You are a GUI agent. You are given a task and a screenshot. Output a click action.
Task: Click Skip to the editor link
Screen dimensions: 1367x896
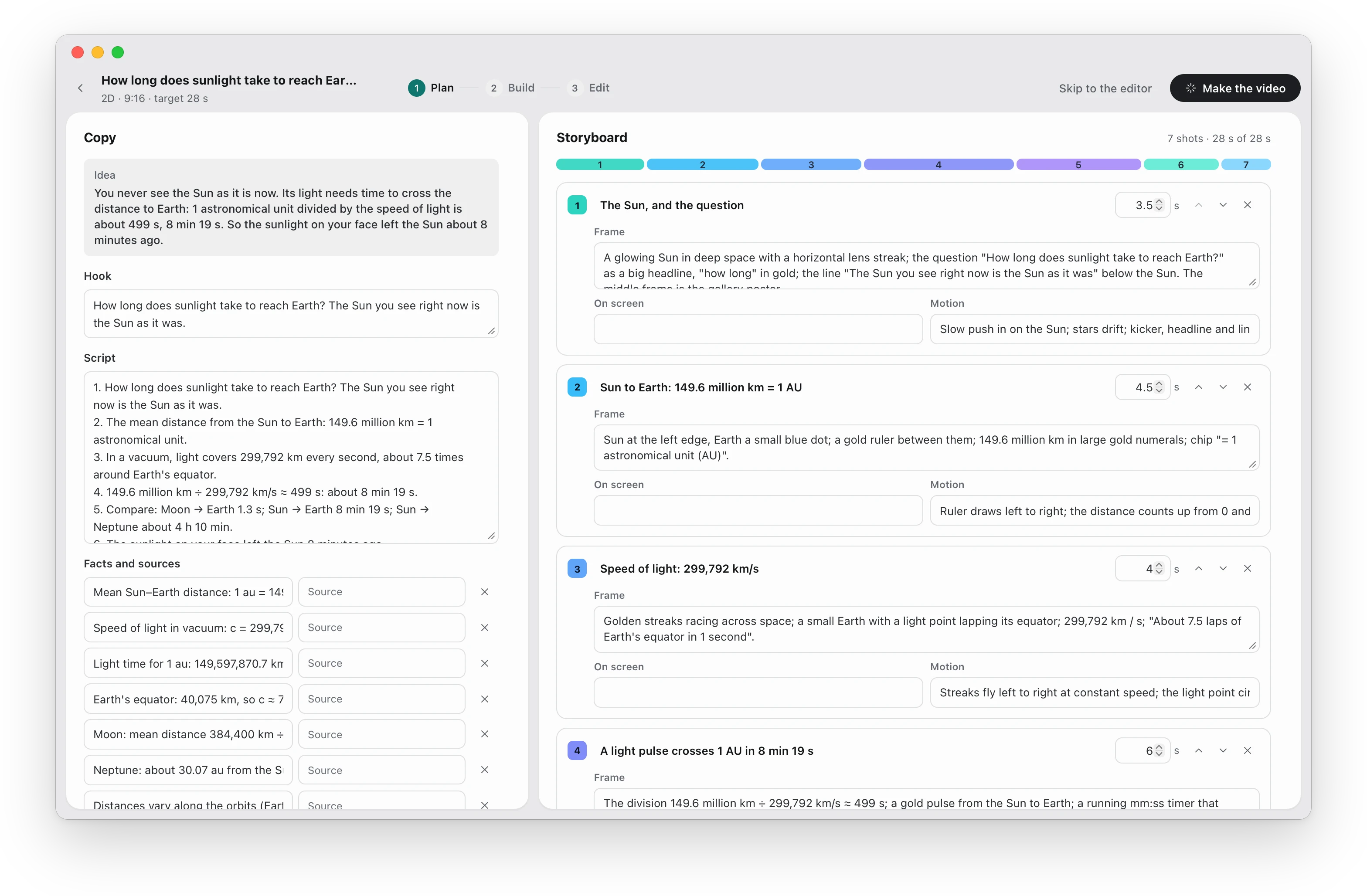click(x=1105, y=88)
